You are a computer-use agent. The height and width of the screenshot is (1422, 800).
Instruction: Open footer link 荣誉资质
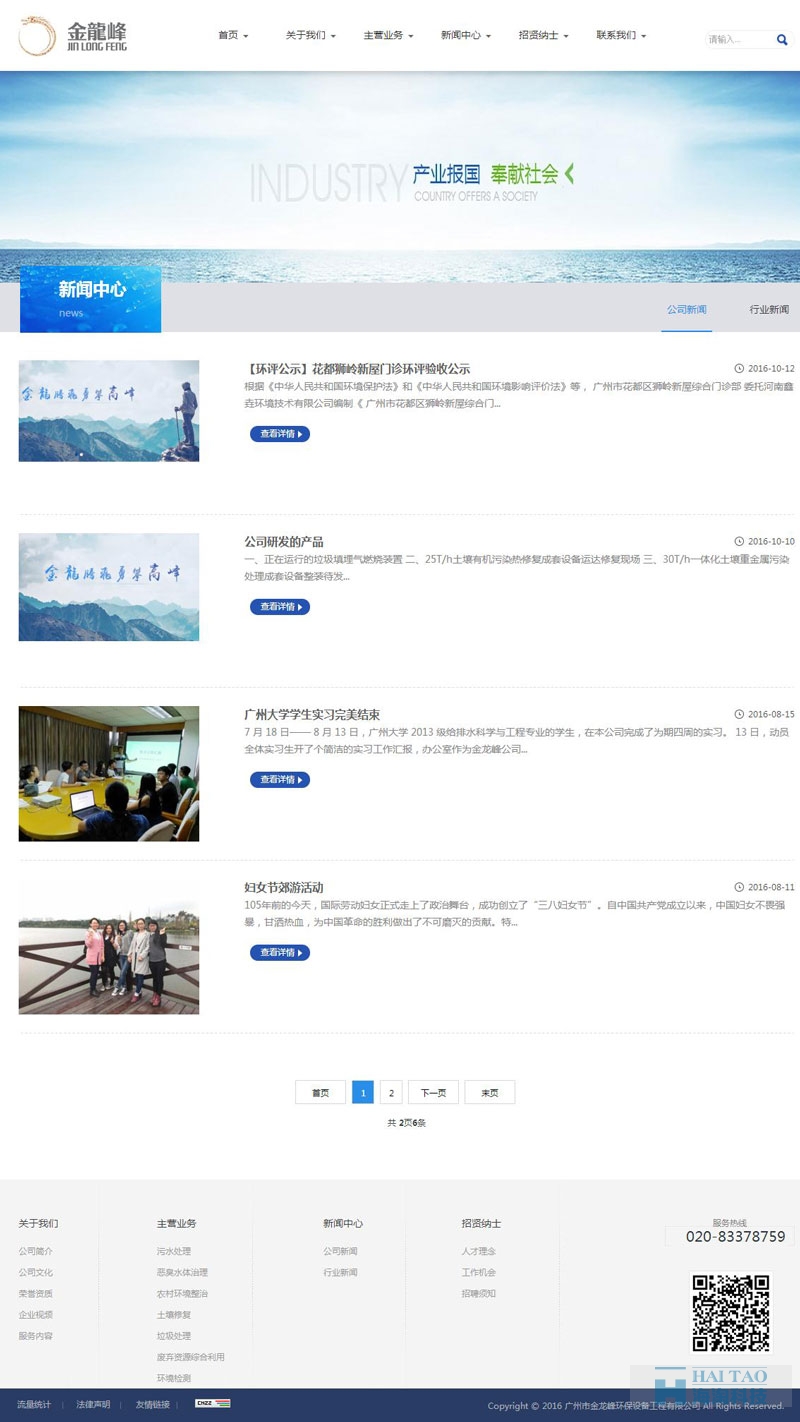coord(36,1294)
